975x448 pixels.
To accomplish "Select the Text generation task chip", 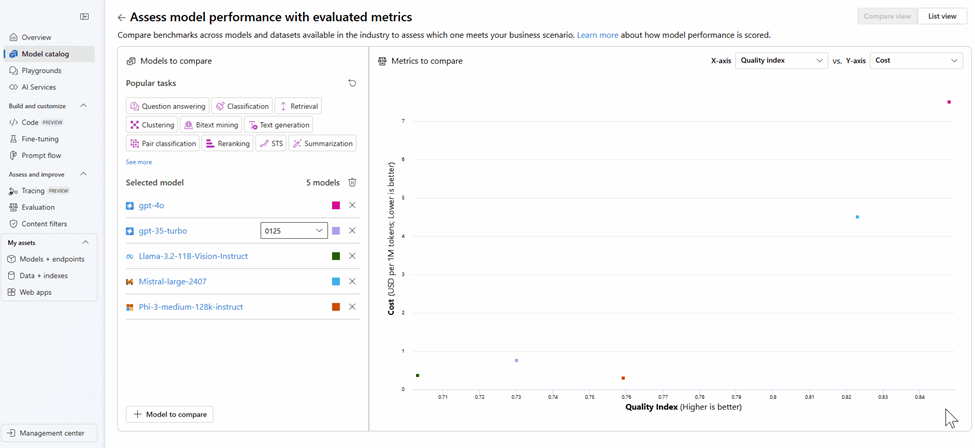I will pos(278,125).
